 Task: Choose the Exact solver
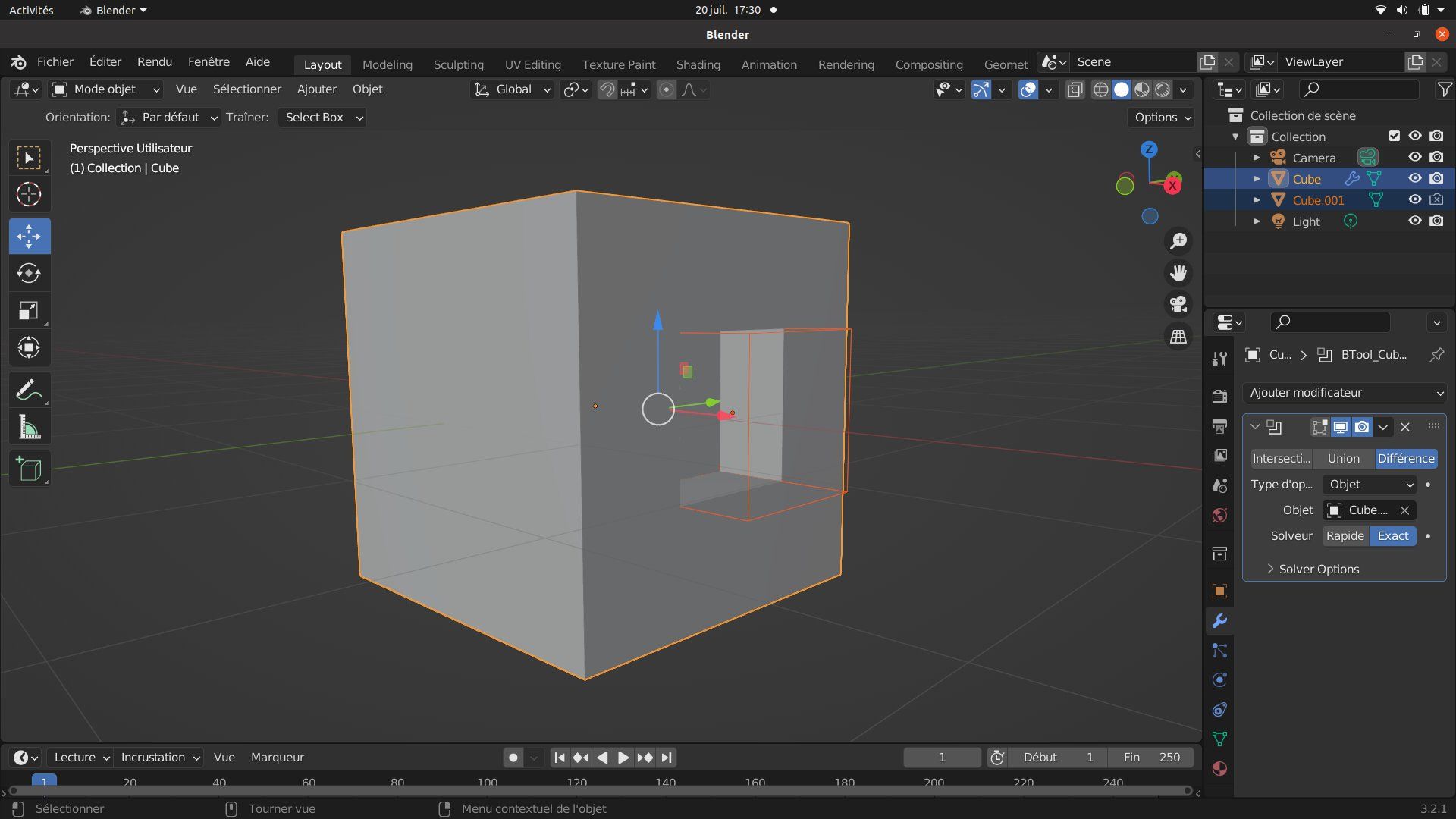[x=1393, y=536]
